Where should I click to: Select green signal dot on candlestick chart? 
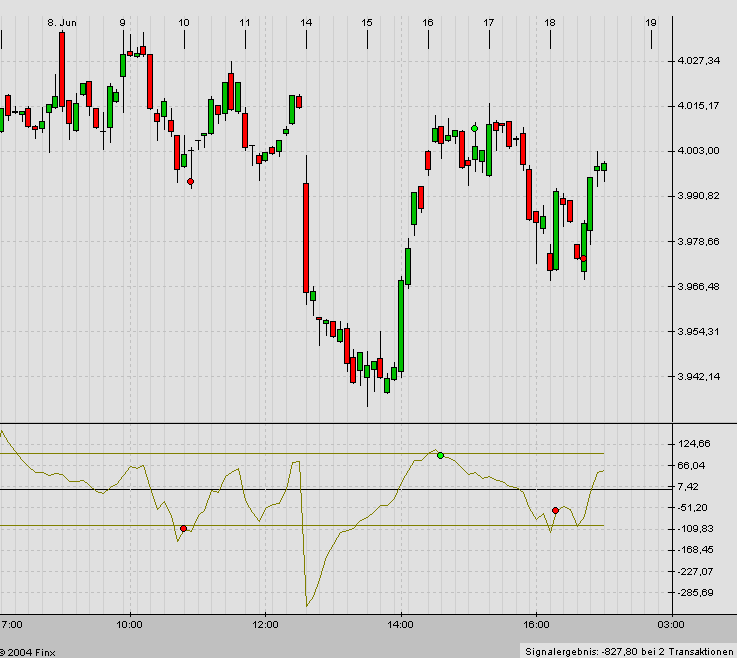[474, 128]
